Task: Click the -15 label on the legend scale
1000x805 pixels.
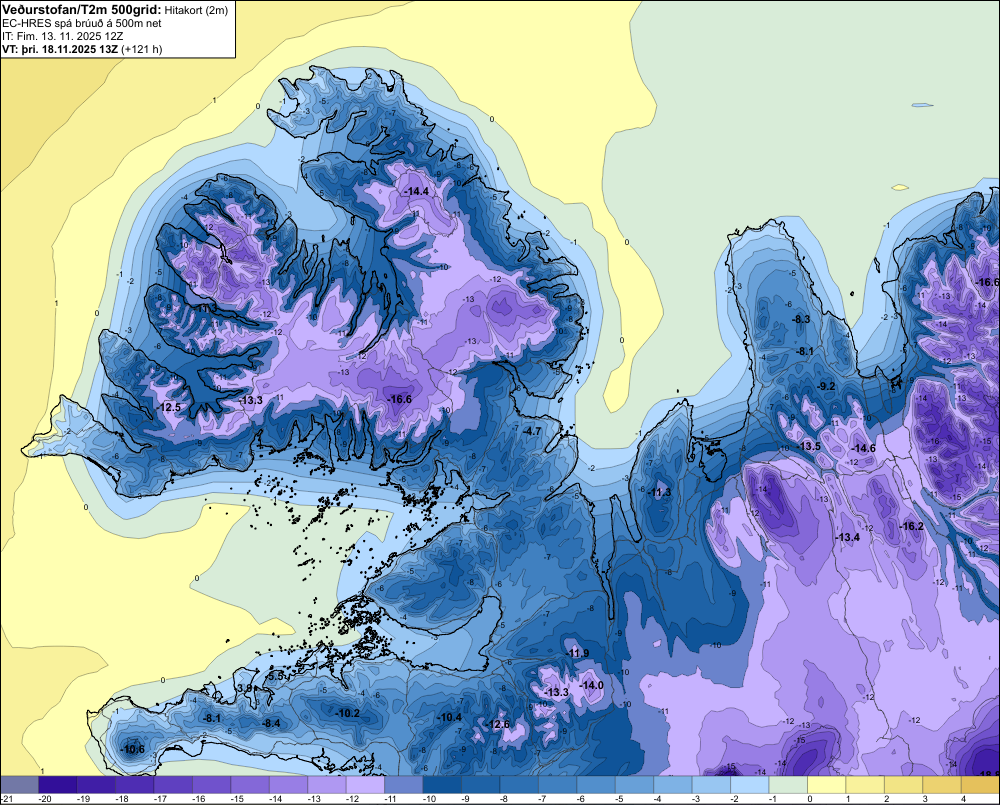Action: pyautogui.click(x=237, y=799)
